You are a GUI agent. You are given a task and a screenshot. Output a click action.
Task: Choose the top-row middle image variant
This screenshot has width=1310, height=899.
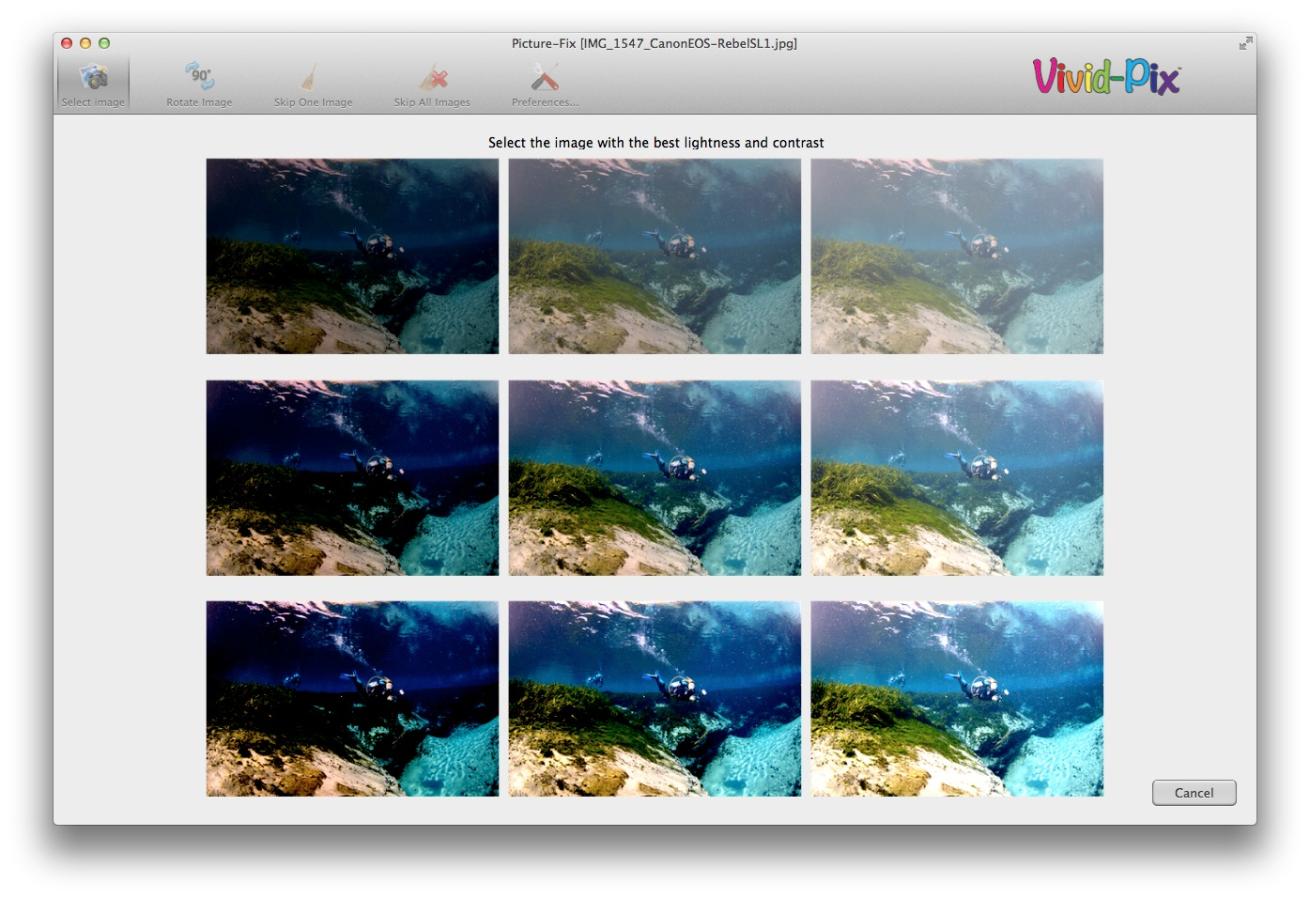tap(654, 256)
